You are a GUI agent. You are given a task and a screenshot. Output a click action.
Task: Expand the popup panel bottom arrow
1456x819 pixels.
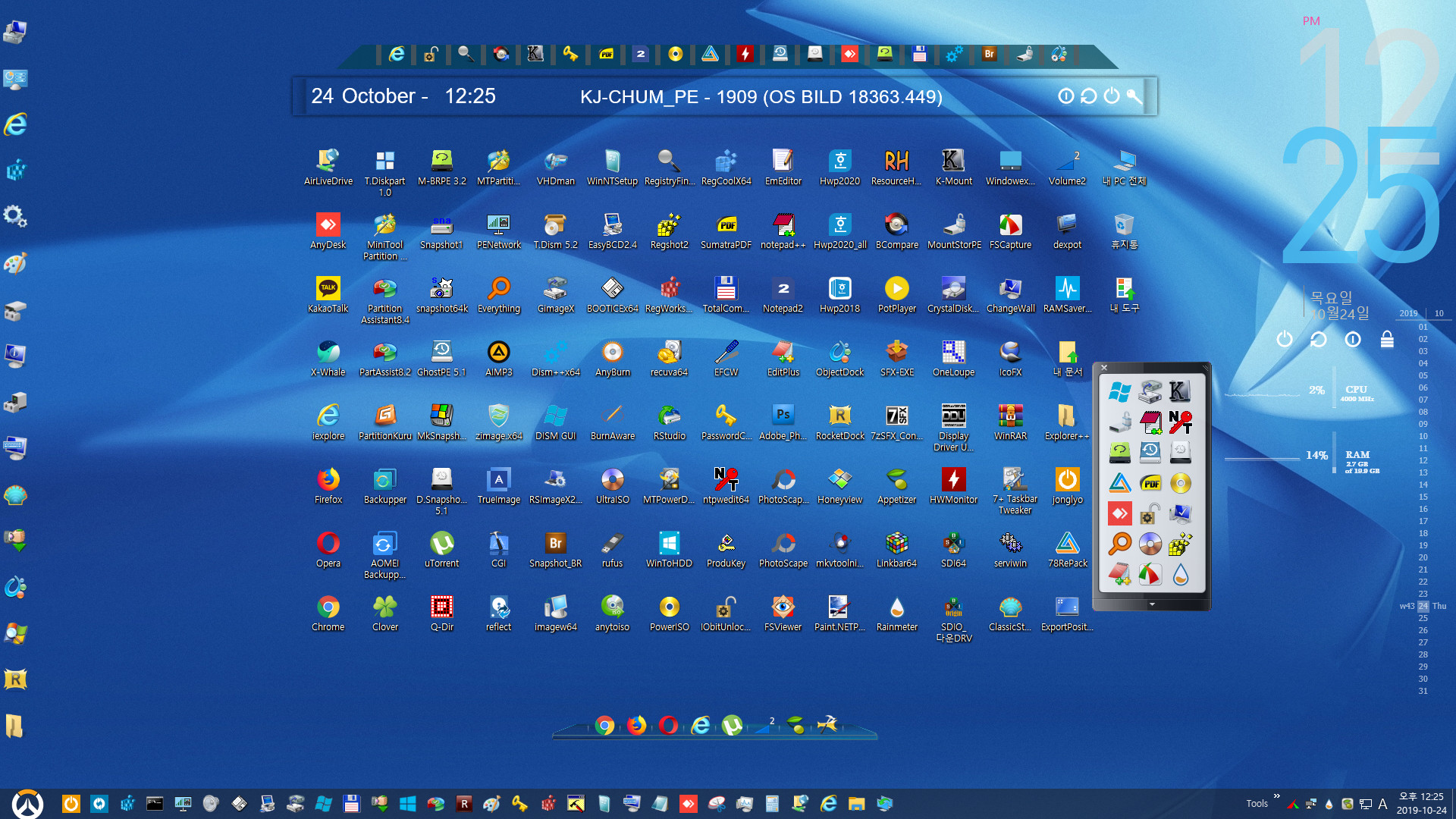[1151, 604]
